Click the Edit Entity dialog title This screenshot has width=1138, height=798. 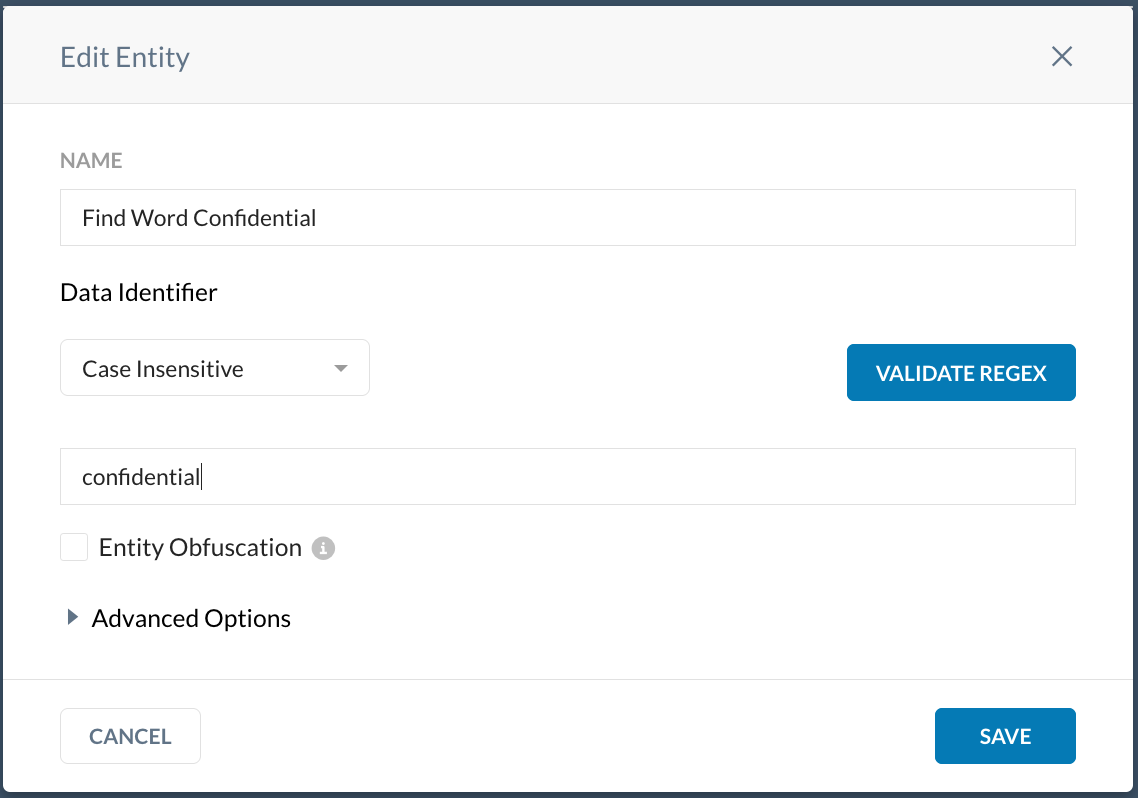coord(125,57)
